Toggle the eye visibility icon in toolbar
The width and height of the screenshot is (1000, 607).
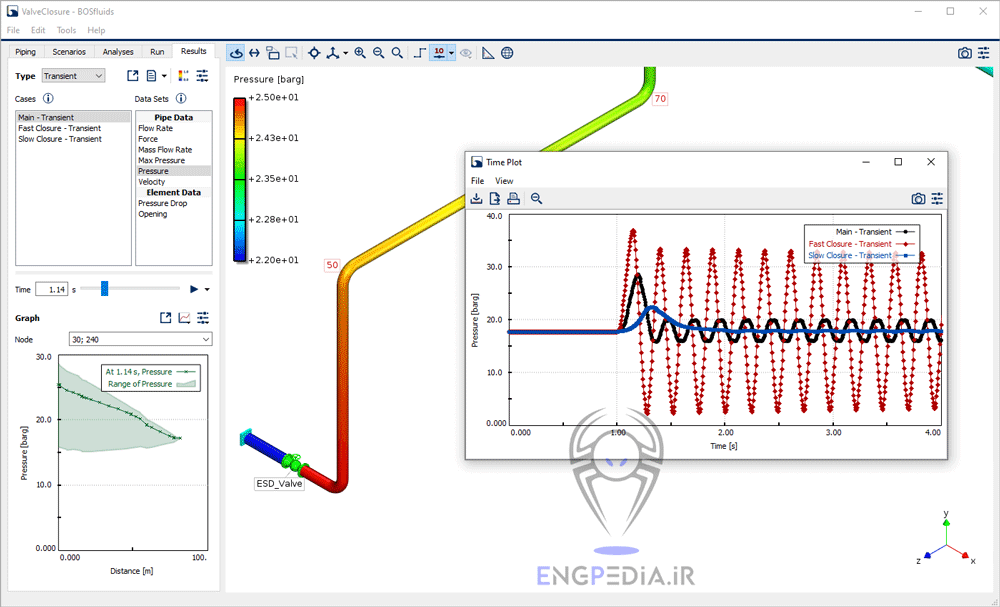point(466,53)
